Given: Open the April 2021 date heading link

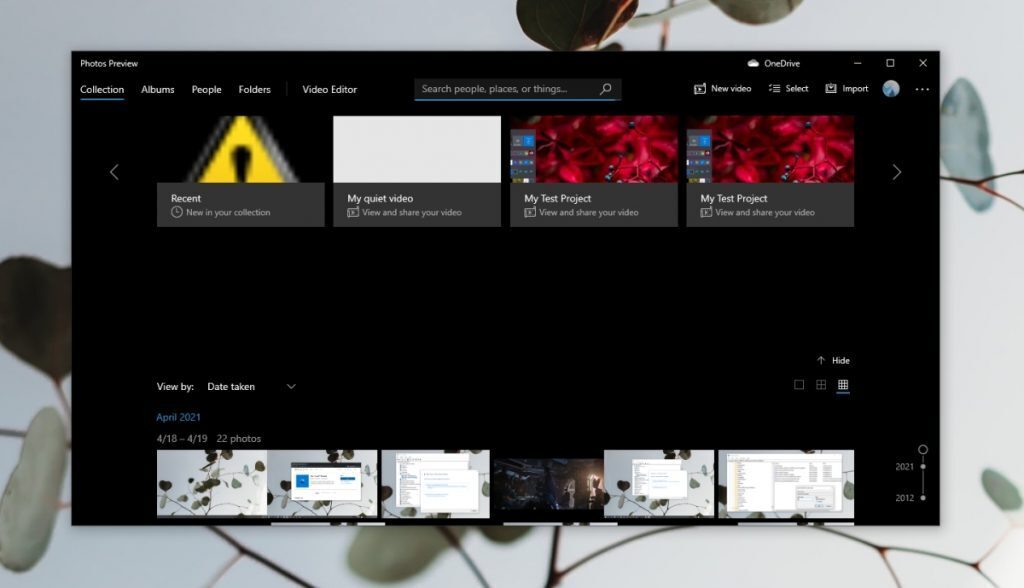Looking at the screenshot, I should click(177, 417).
